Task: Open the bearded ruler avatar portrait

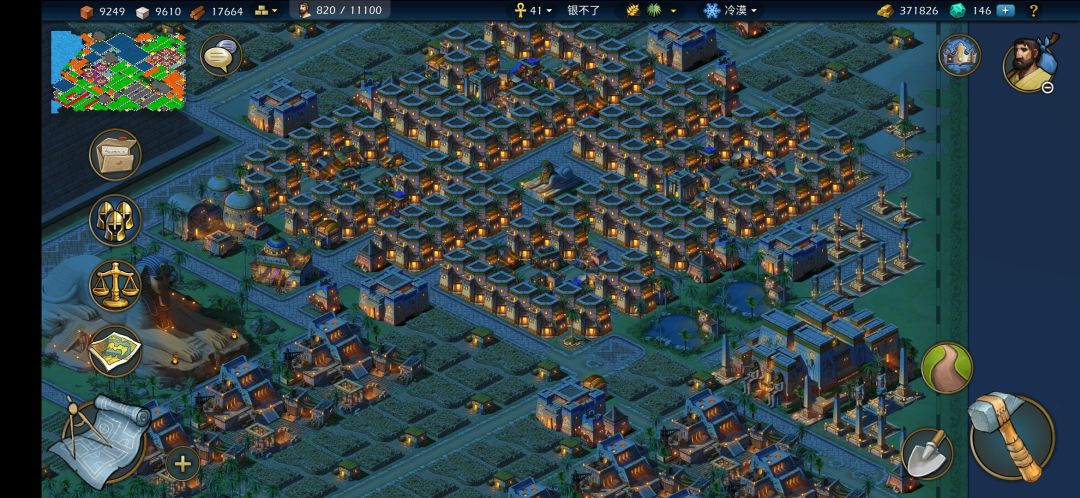Action: point(1030,63)
